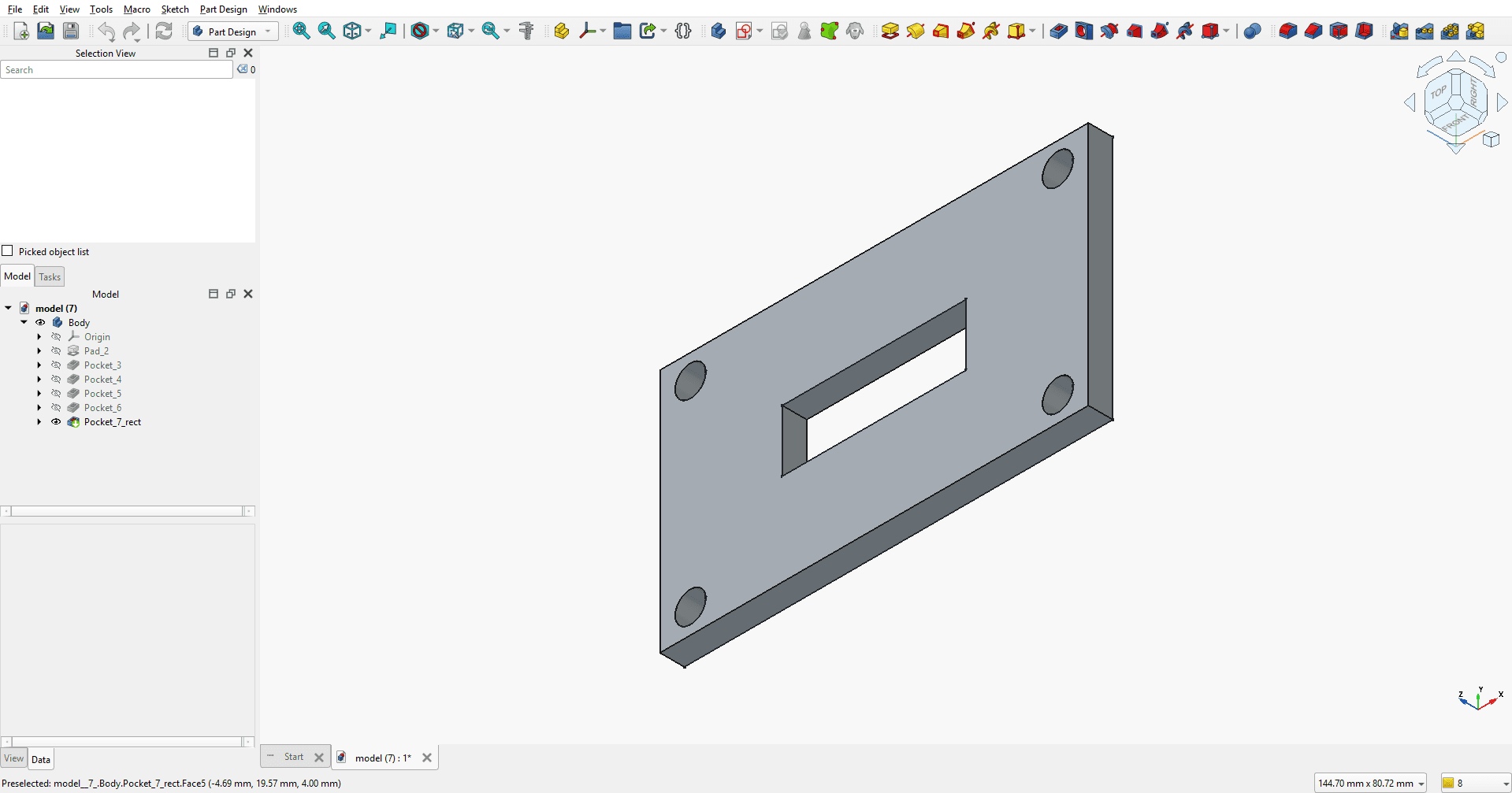Viewport: 1512px width, 793px height.
Task: Select the Hole tool
Action: coord(1084,31)
